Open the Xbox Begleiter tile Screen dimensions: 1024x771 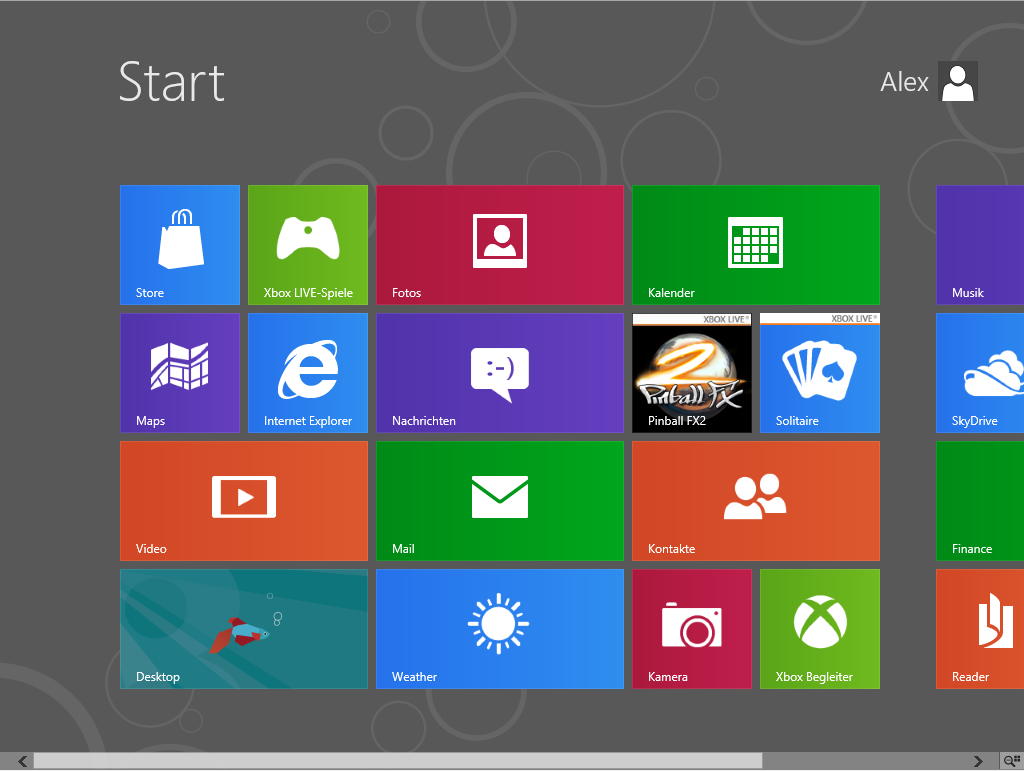820,629
